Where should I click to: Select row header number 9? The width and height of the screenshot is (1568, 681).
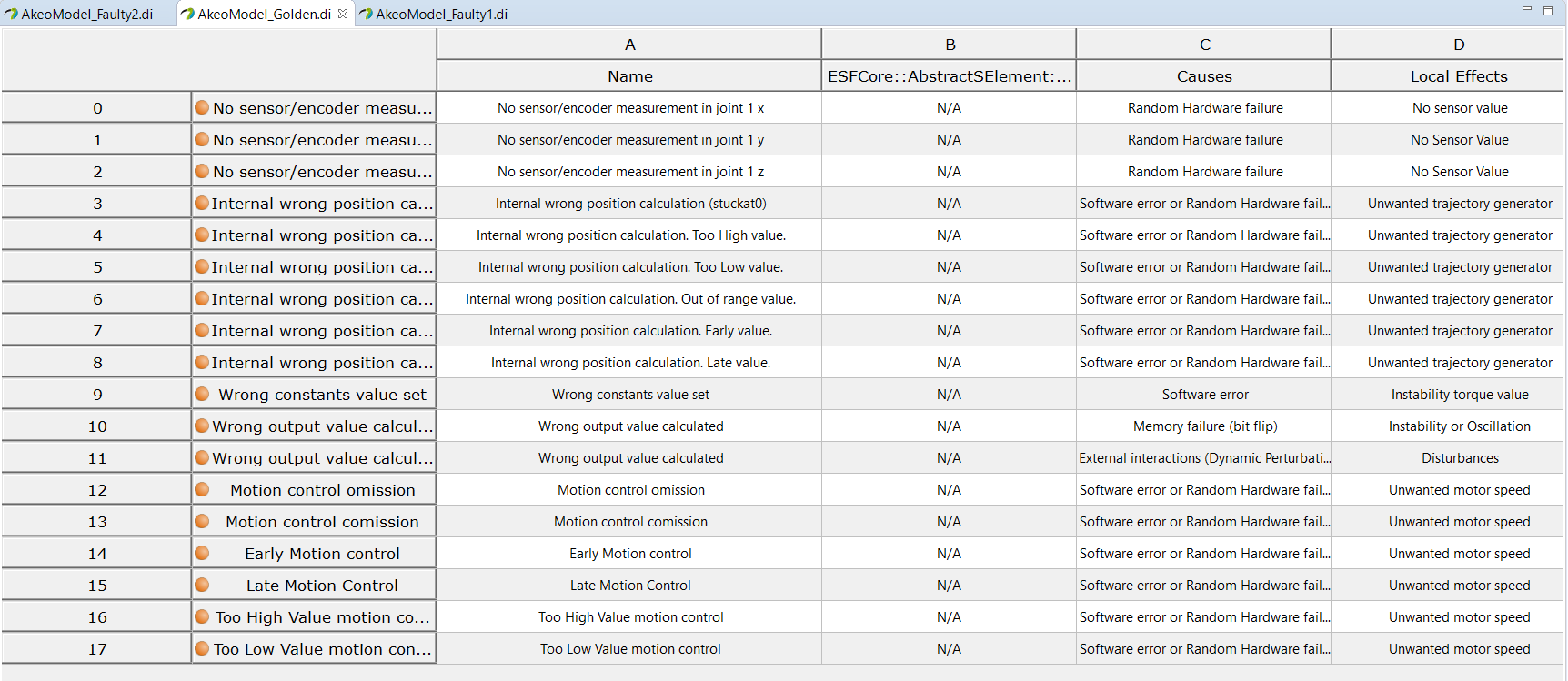coord(97,395)
